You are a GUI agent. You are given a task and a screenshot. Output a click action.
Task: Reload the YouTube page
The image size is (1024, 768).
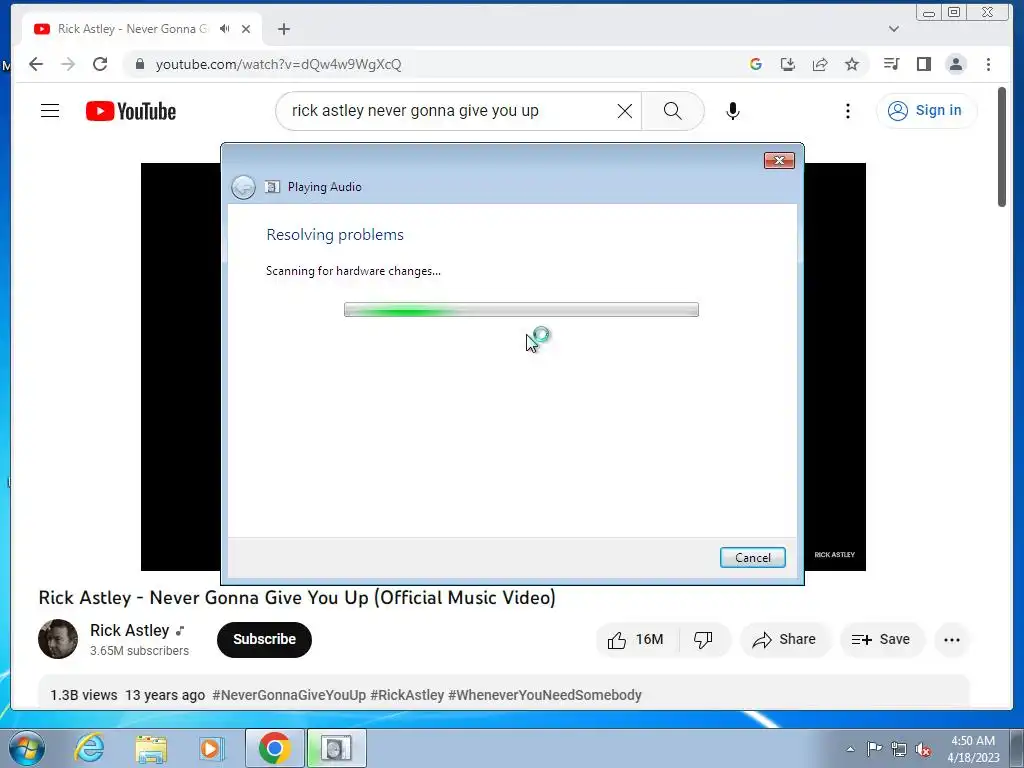point(100,64)
